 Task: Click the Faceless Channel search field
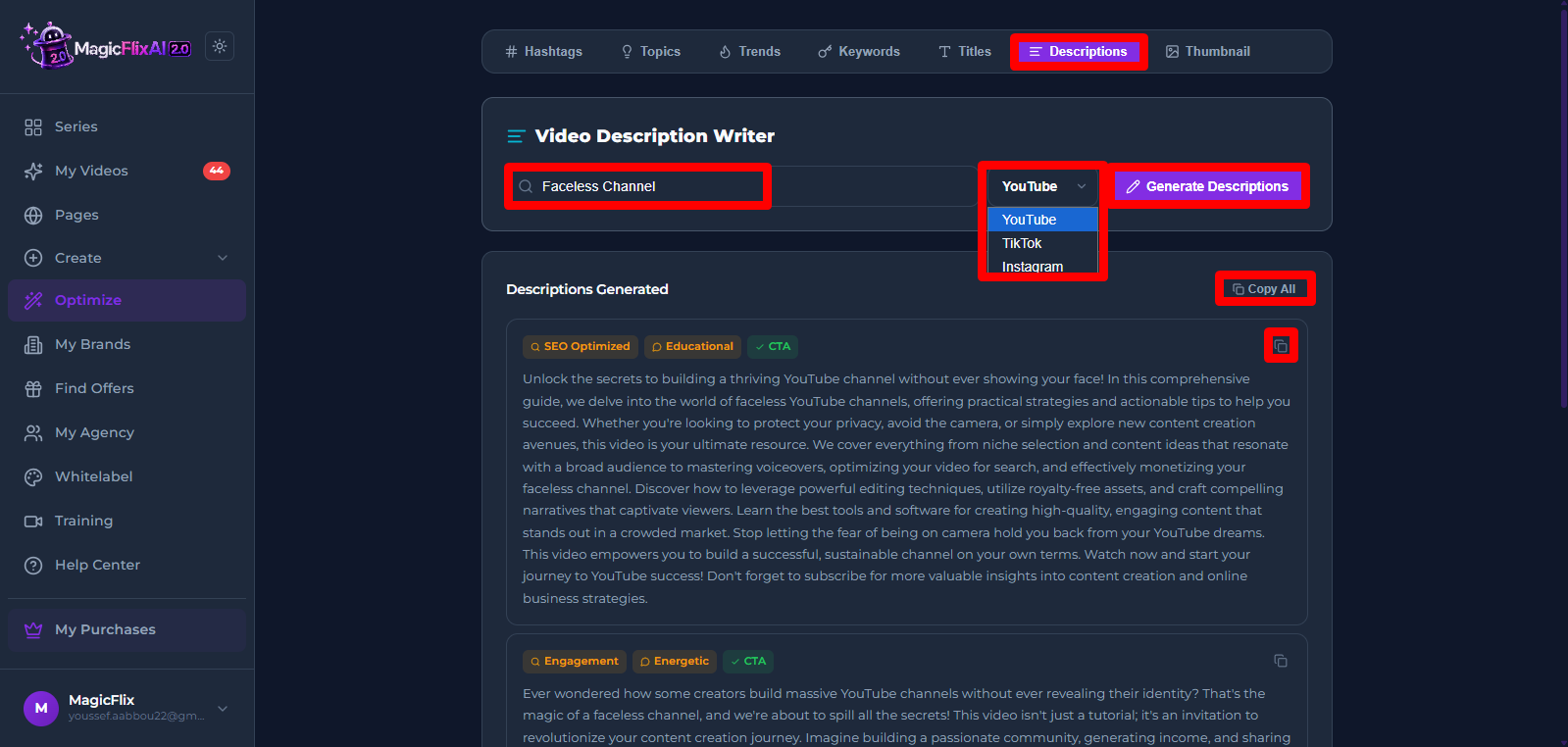[741, 186]
